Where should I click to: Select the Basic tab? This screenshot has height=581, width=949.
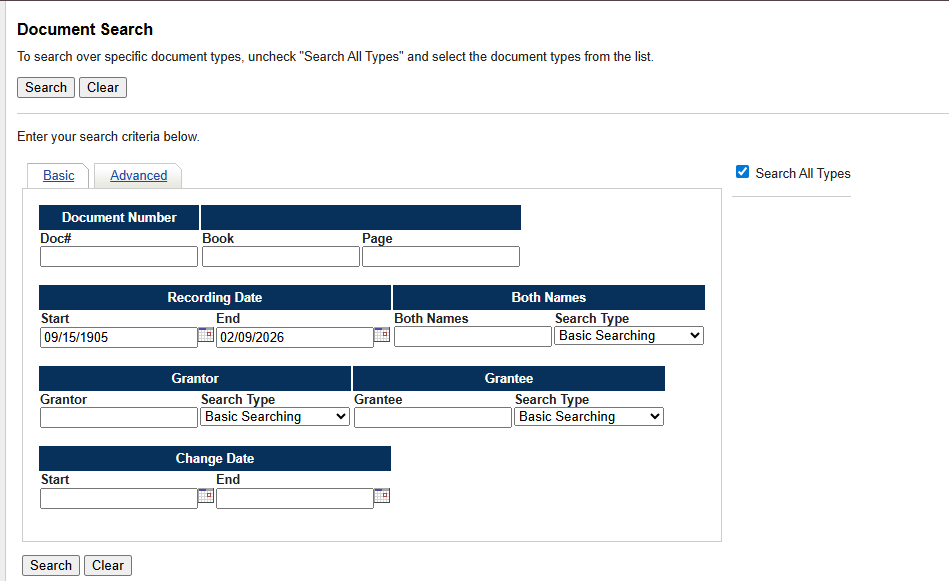coord(58,176)
